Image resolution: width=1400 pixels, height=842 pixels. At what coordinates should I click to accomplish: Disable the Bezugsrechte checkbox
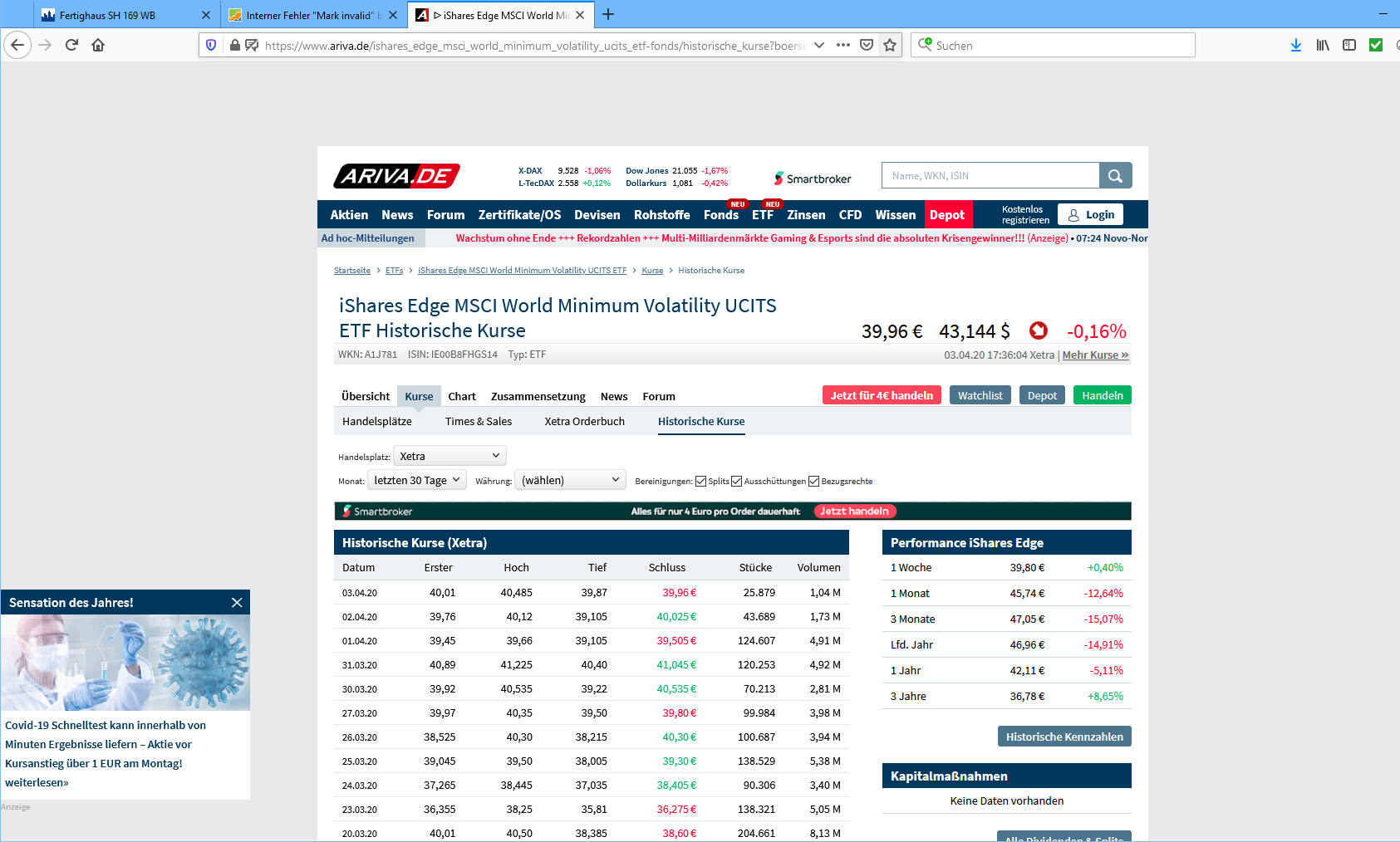tap(813, 482)
